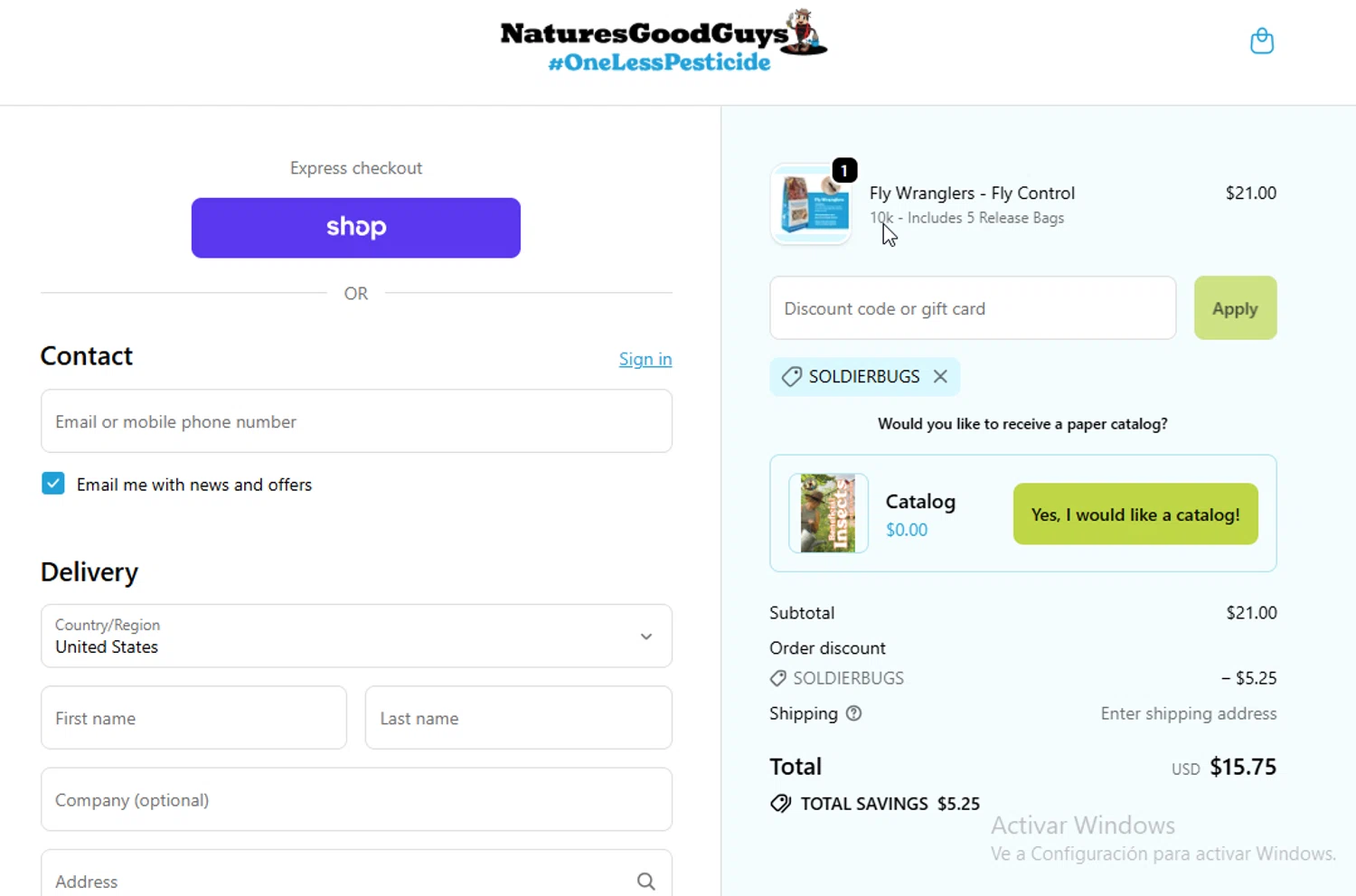Click the Enter shipping address text
Screen dimensions: 1356x896
tap(1188, 713)
